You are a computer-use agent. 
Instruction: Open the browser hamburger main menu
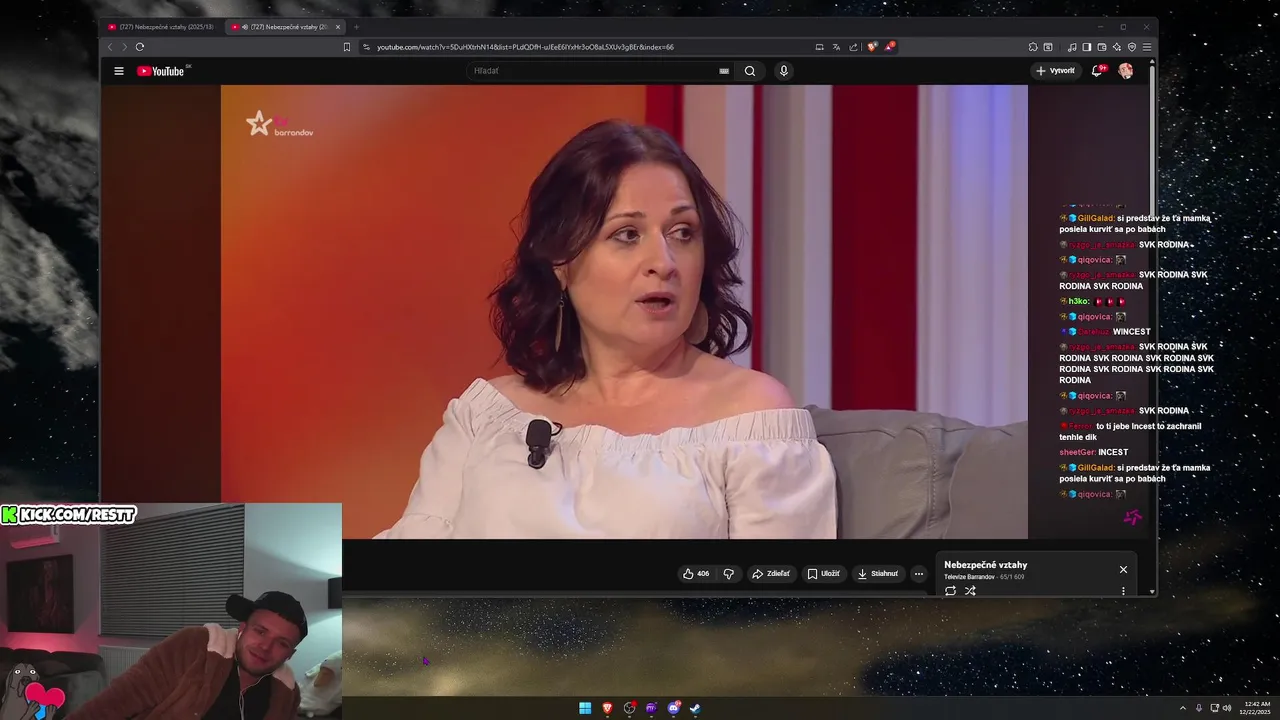(x=1147, y=47)
